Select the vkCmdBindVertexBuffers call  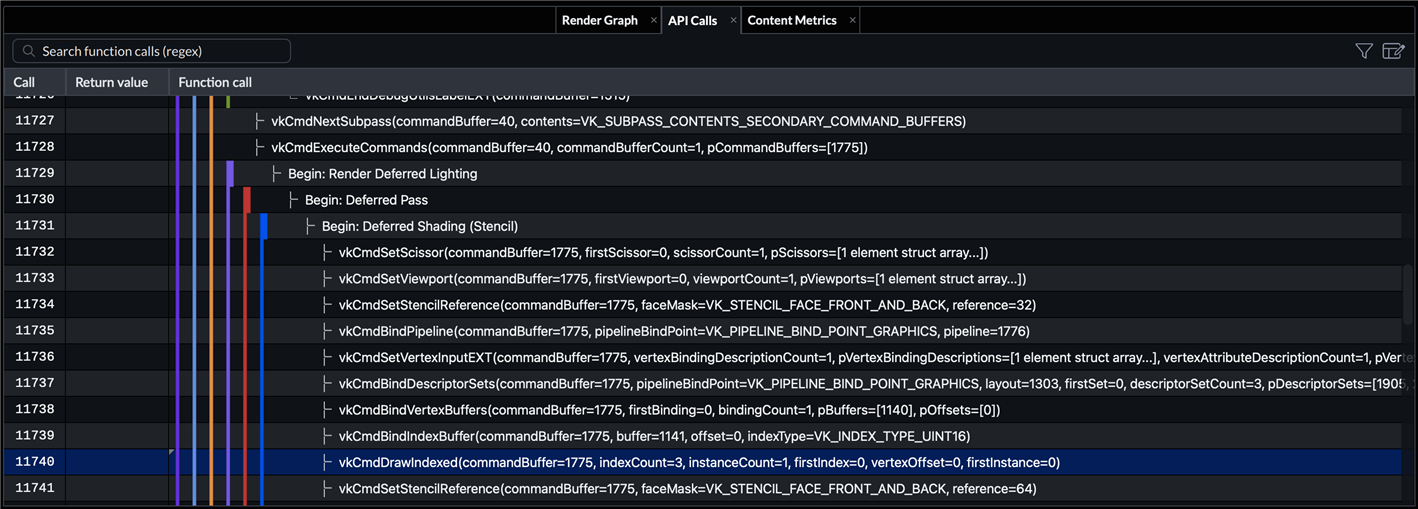(669, 410)
